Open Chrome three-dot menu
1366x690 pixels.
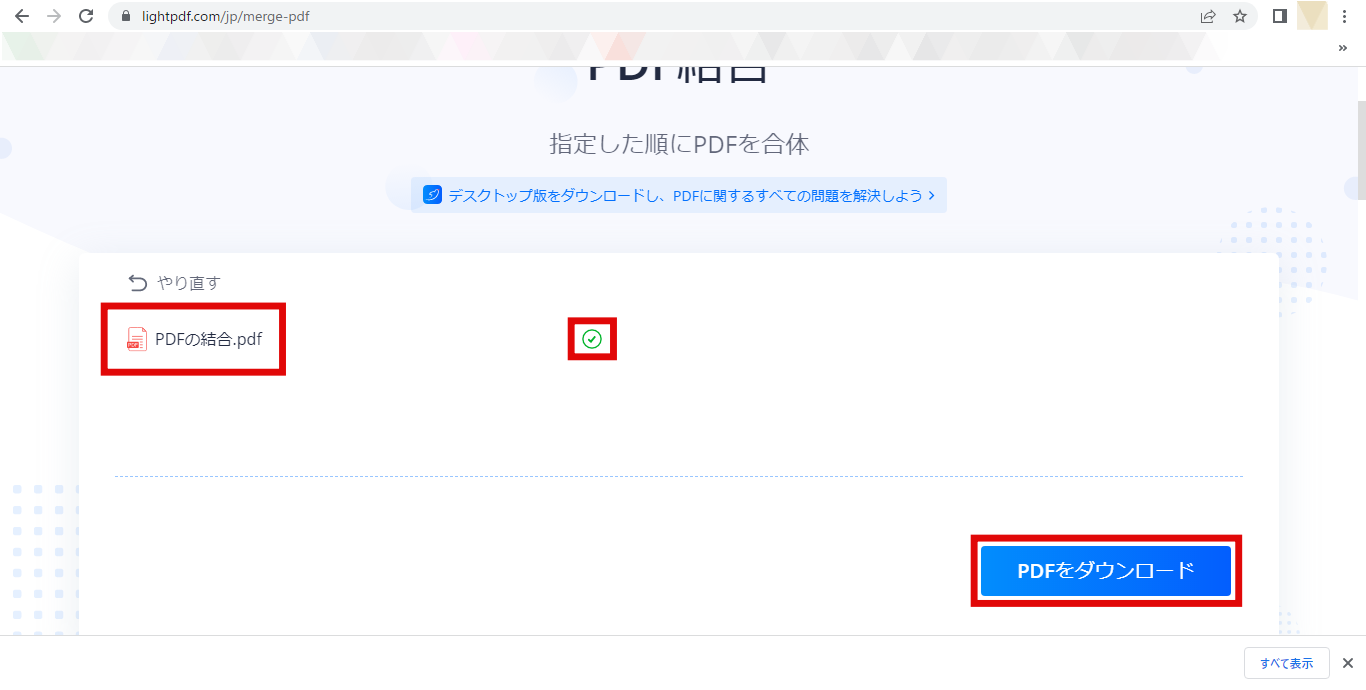click(1344, 16)
